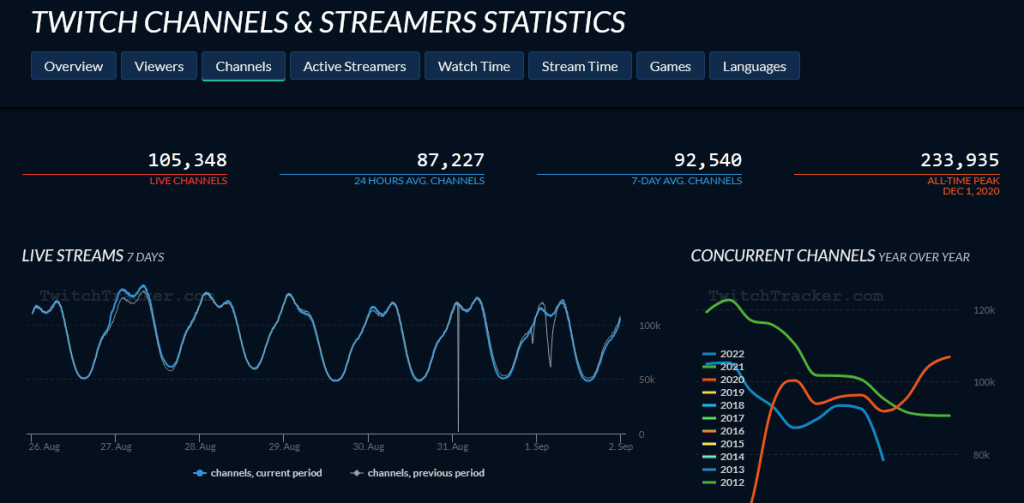This screenshot has height=503, width=1024.
Task: Toggle the 2018 series in legend
Action: click(x=724, y=405)
